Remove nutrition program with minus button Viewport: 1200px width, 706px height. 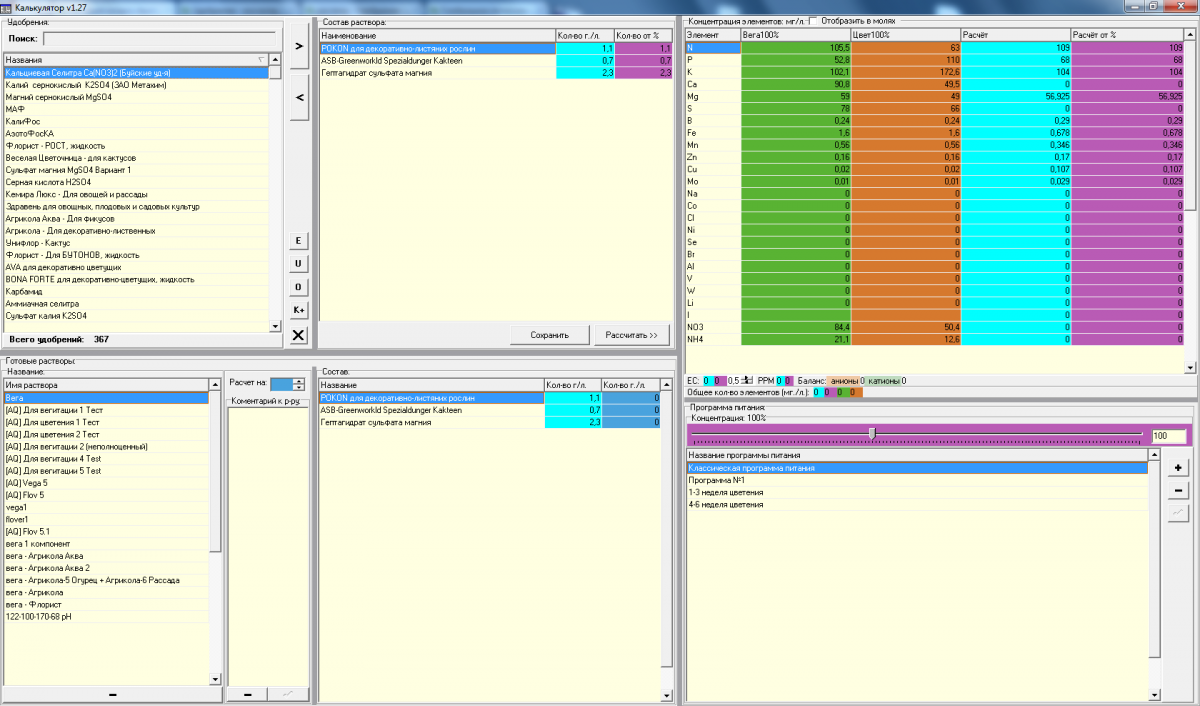(x=1178, y=490)
